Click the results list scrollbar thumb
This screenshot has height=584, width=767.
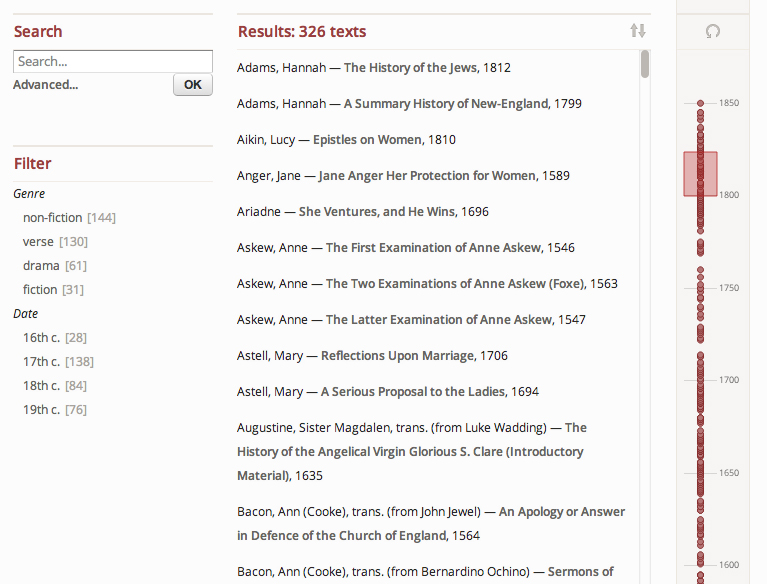tap(645, 64)
